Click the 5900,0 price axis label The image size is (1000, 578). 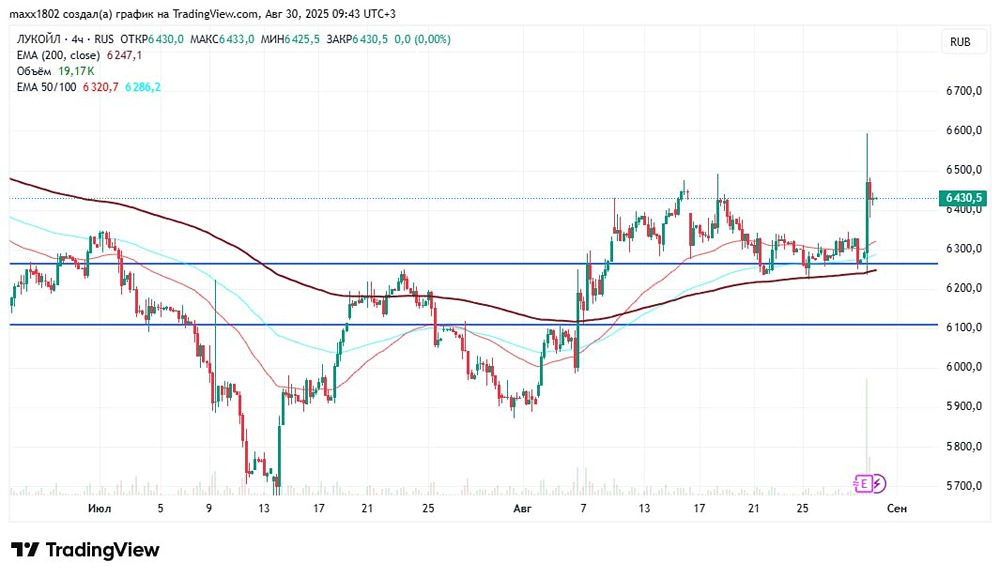[x=964, y=406]
